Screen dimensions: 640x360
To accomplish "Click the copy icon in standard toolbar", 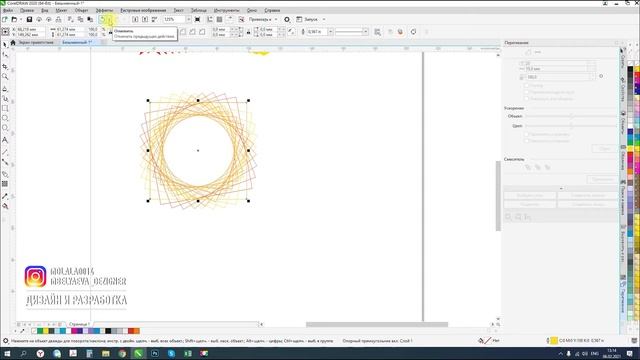I will click(80, 19).
